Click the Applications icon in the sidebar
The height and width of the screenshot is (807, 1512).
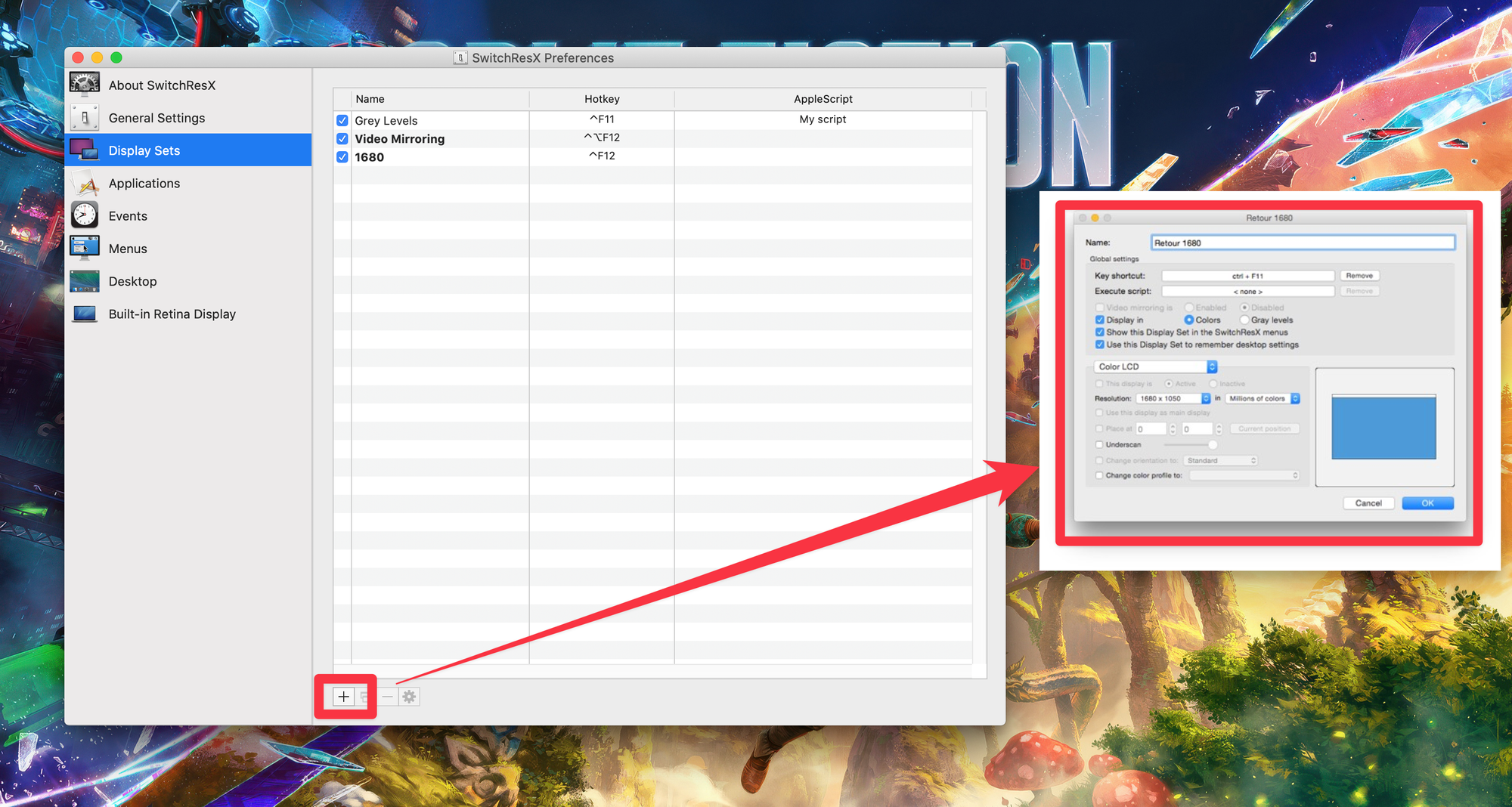click(85, 183)
